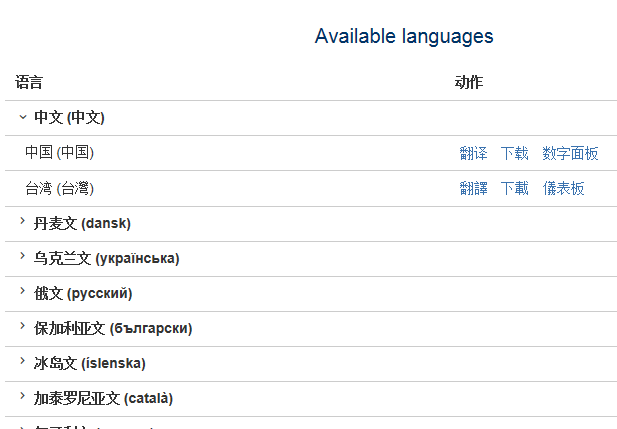Open 翻译 link for 中国 (中国)
617x429 pixels.
pyautogui.click(x=473, y=153)
